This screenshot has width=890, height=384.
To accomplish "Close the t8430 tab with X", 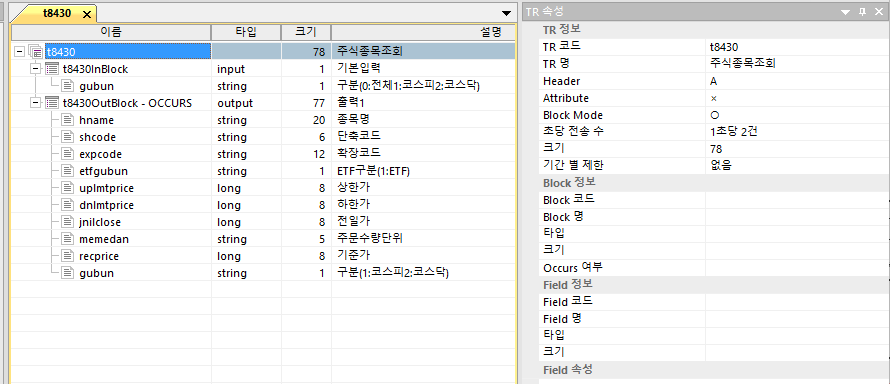I will [x=87, y=14].
